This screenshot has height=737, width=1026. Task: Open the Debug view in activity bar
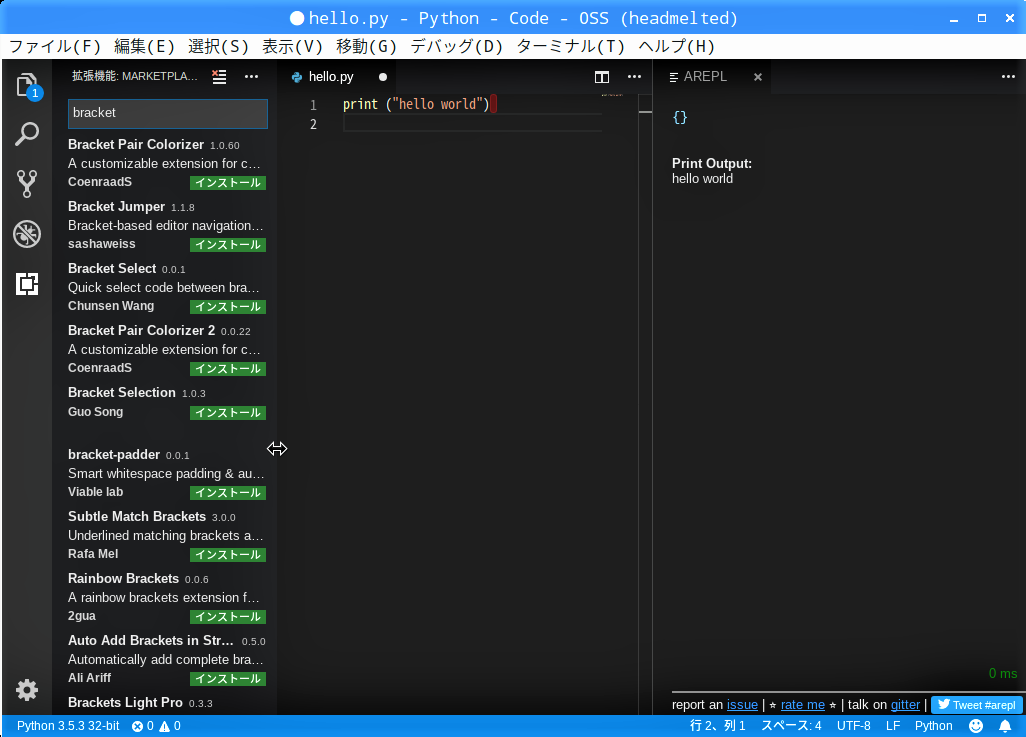pyautogui.click(x=27, y=234)
